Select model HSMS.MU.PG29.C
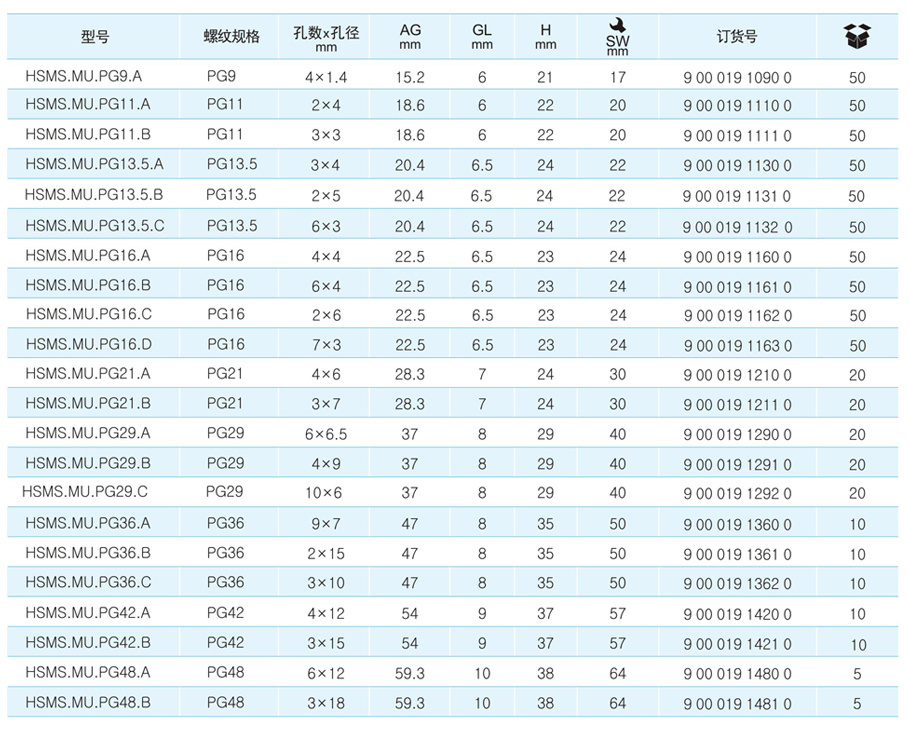The height and width of the screenshot is (738, 910). [85, 492]
